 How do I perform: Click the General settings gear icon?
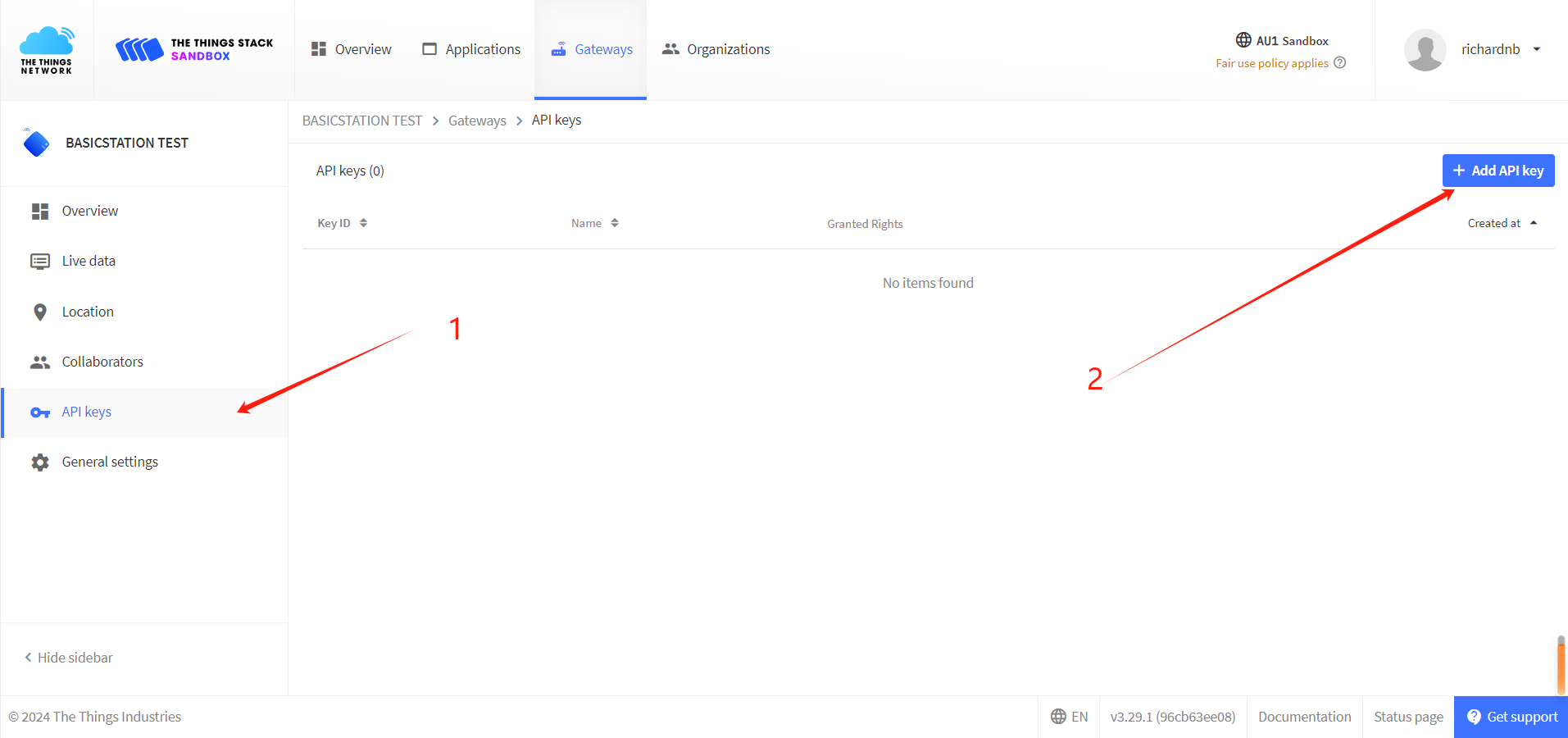[x=39, y=462]
